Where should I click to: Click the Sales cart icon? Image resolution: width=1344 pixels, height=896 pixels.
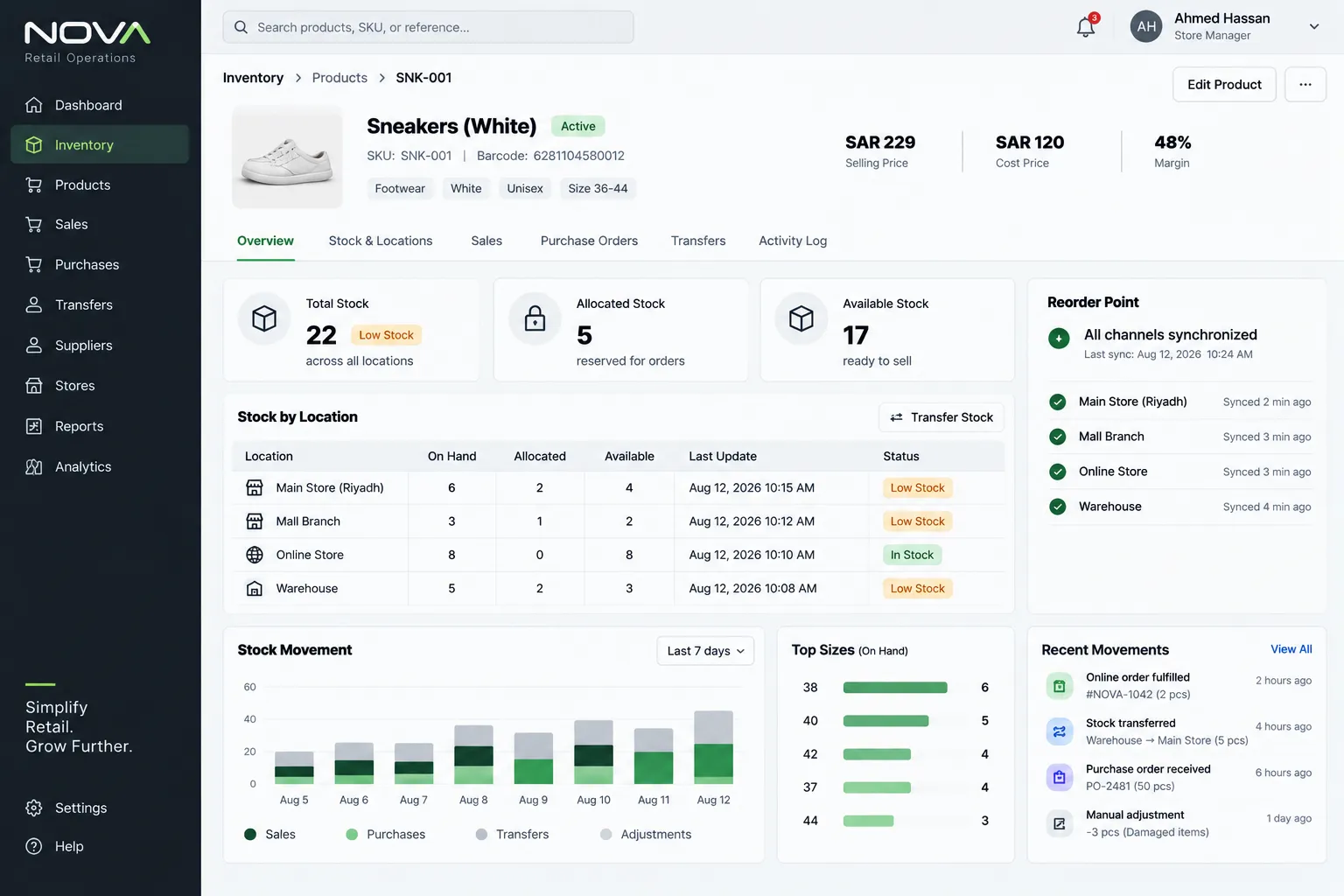click(x=34, y=225)
